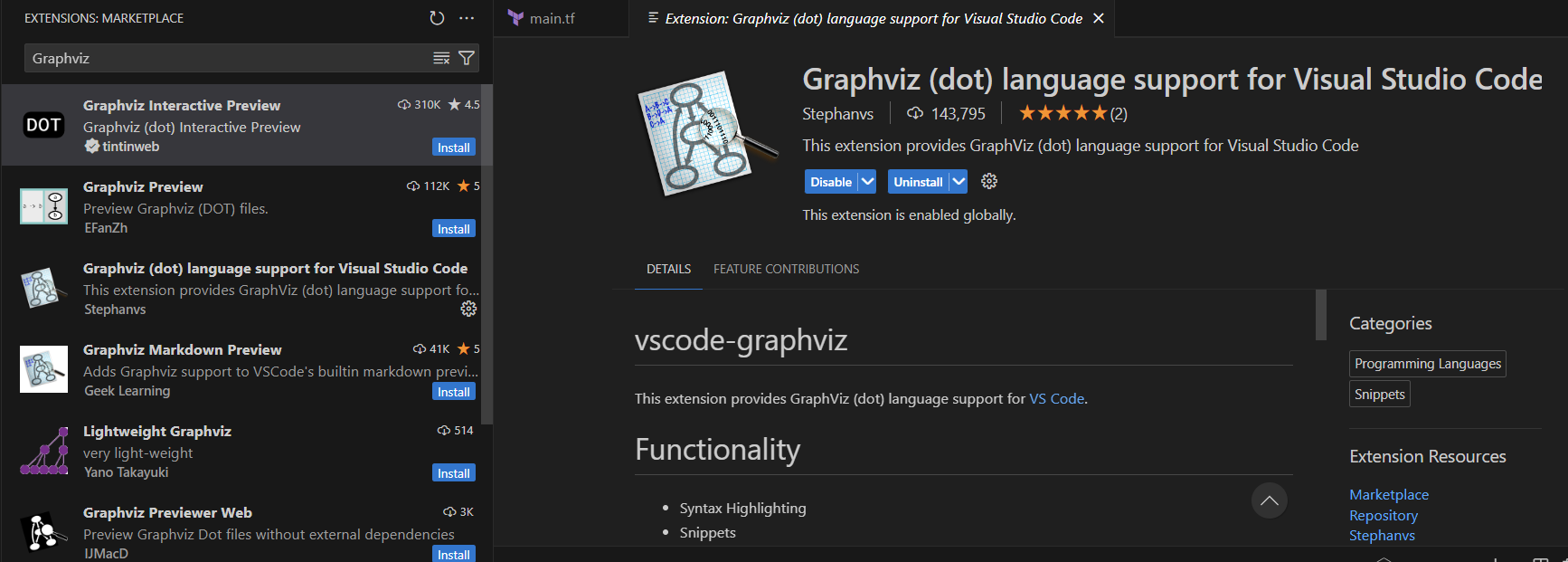Click the Geek Learning publisher name
Viewport: 1568px width, 562px height.
127,391
